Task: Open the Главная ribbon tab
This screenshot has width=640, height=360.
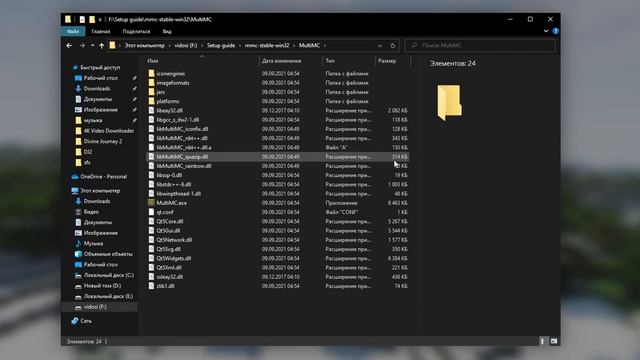Action: (x=100, y=31)
